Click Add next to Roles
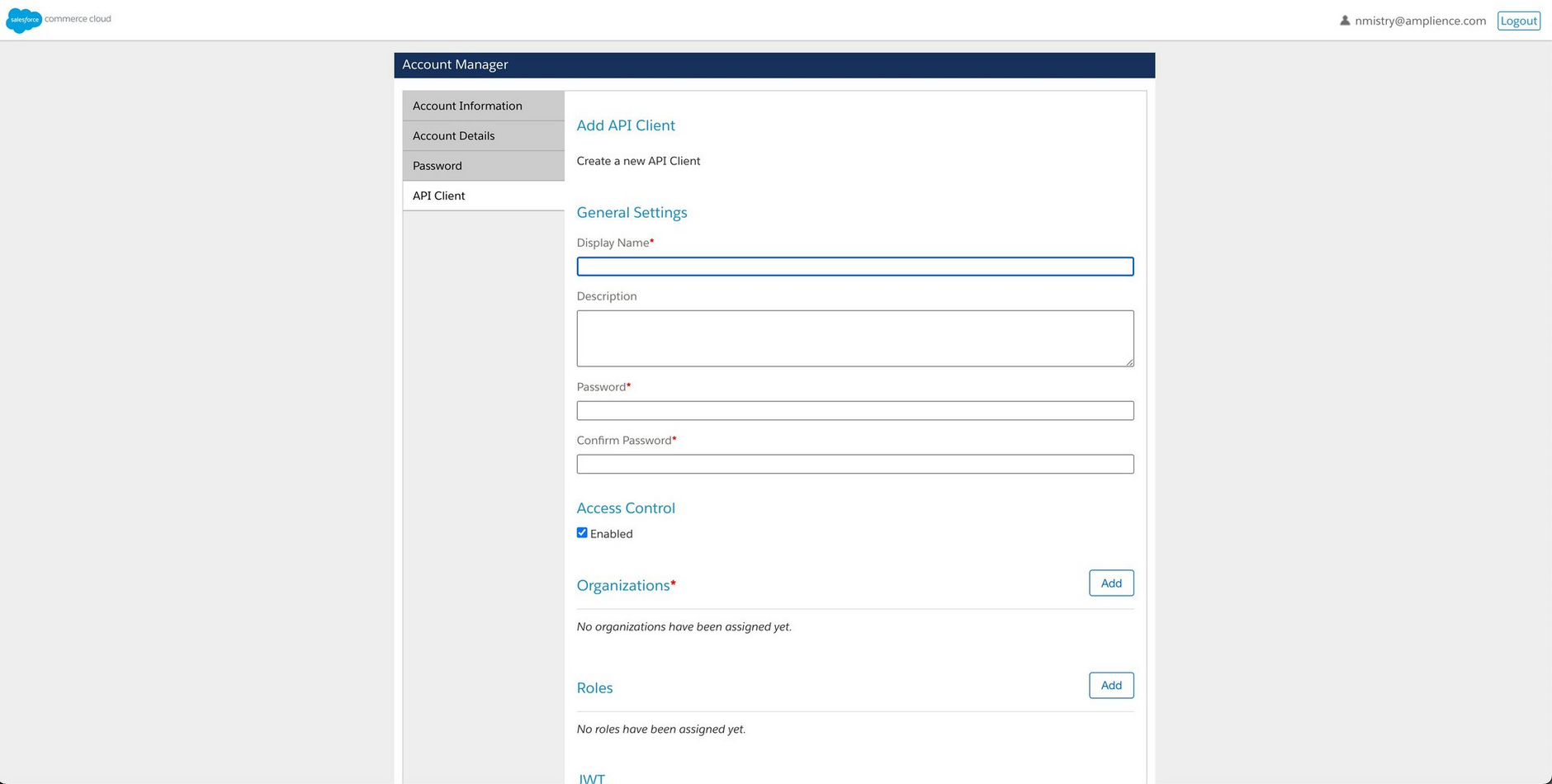The image size is (1552, 784). point(1110,686)
